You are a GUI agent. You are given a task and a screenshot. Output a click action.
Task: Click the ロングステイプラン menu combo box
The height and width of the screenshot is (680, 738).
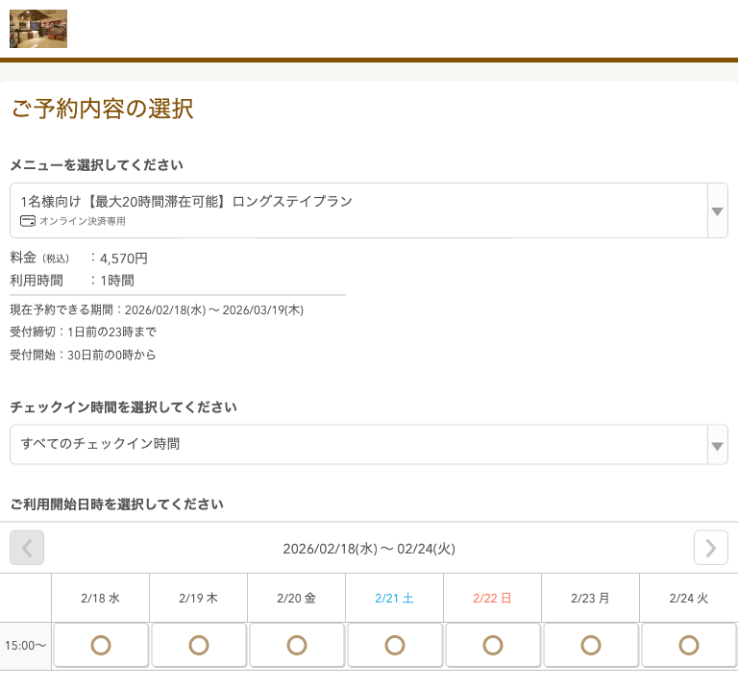[x=358, y=210]
